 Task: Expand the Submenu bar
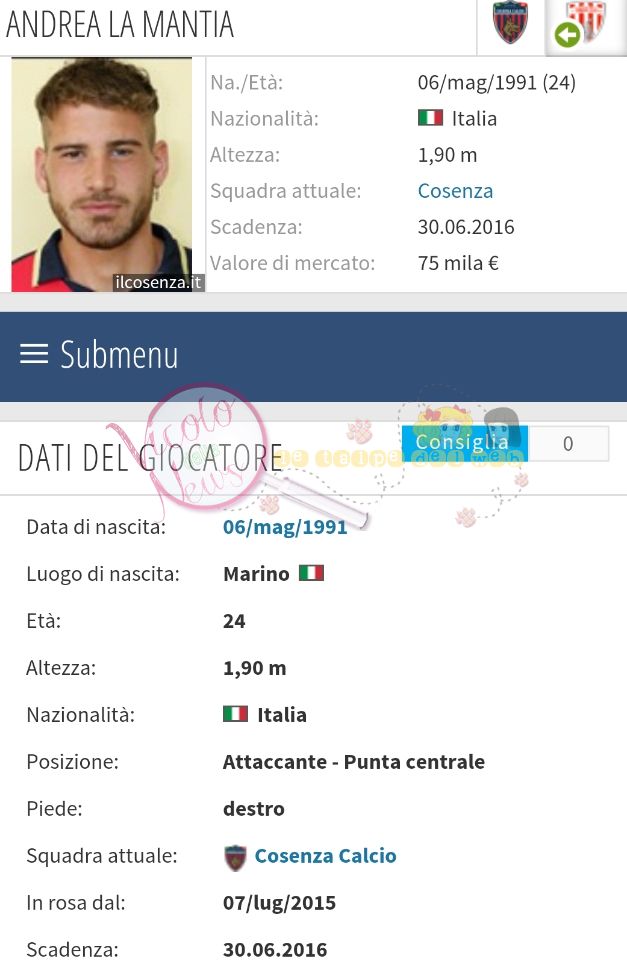pyautogui.click(x=314, y=356)
